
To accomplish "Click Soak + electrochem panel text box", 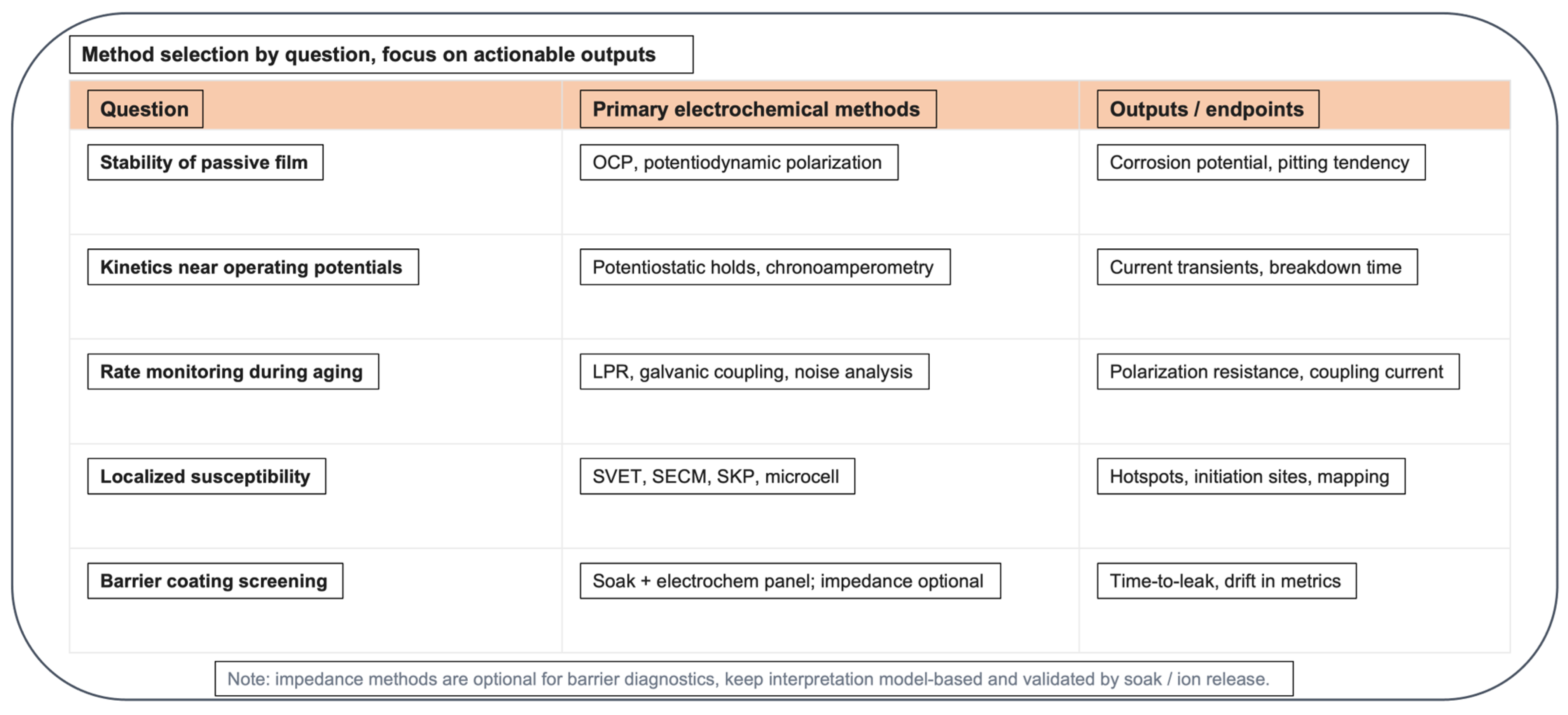I will [x=790, y=581].
